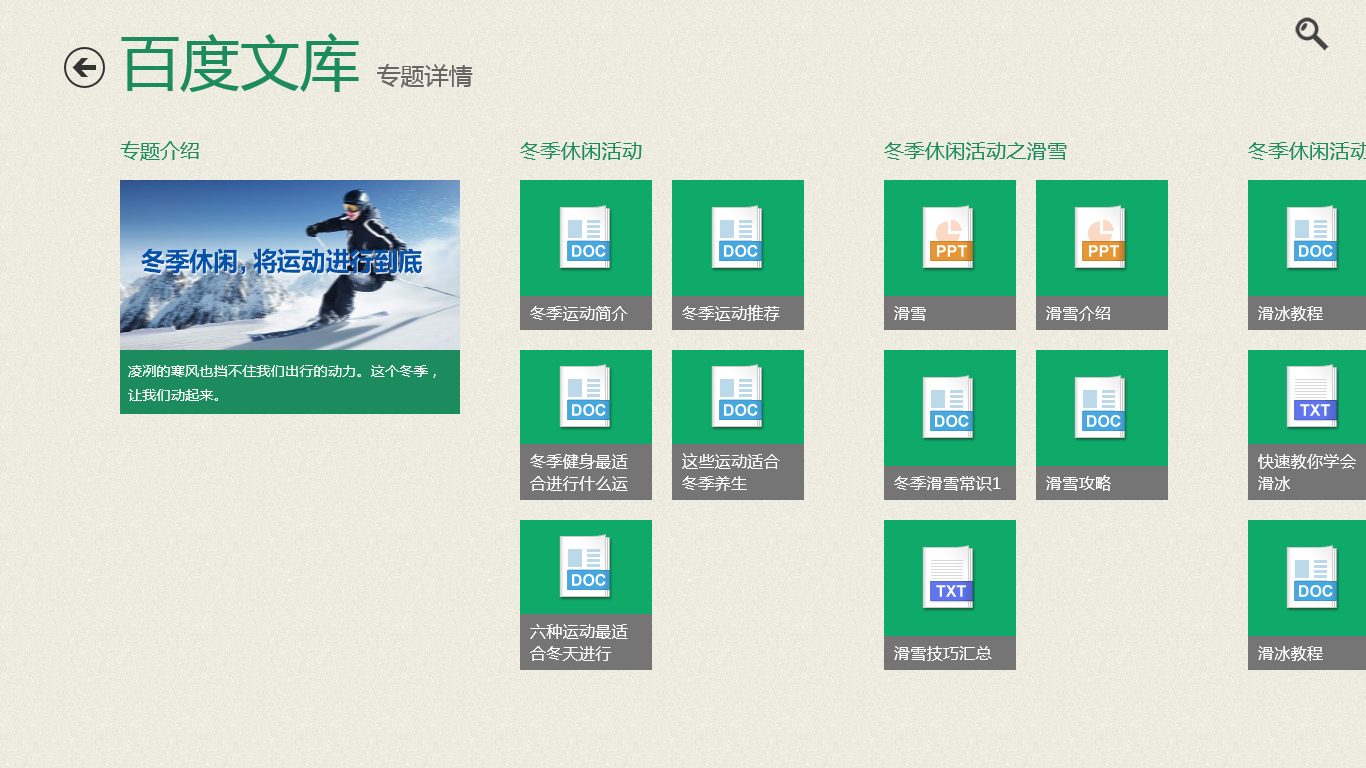The height and width of the screenshot is (768, 1366).
Task: Click DOC icon of bottom 滑冰教程 tile
Action: pos(1313,578)
